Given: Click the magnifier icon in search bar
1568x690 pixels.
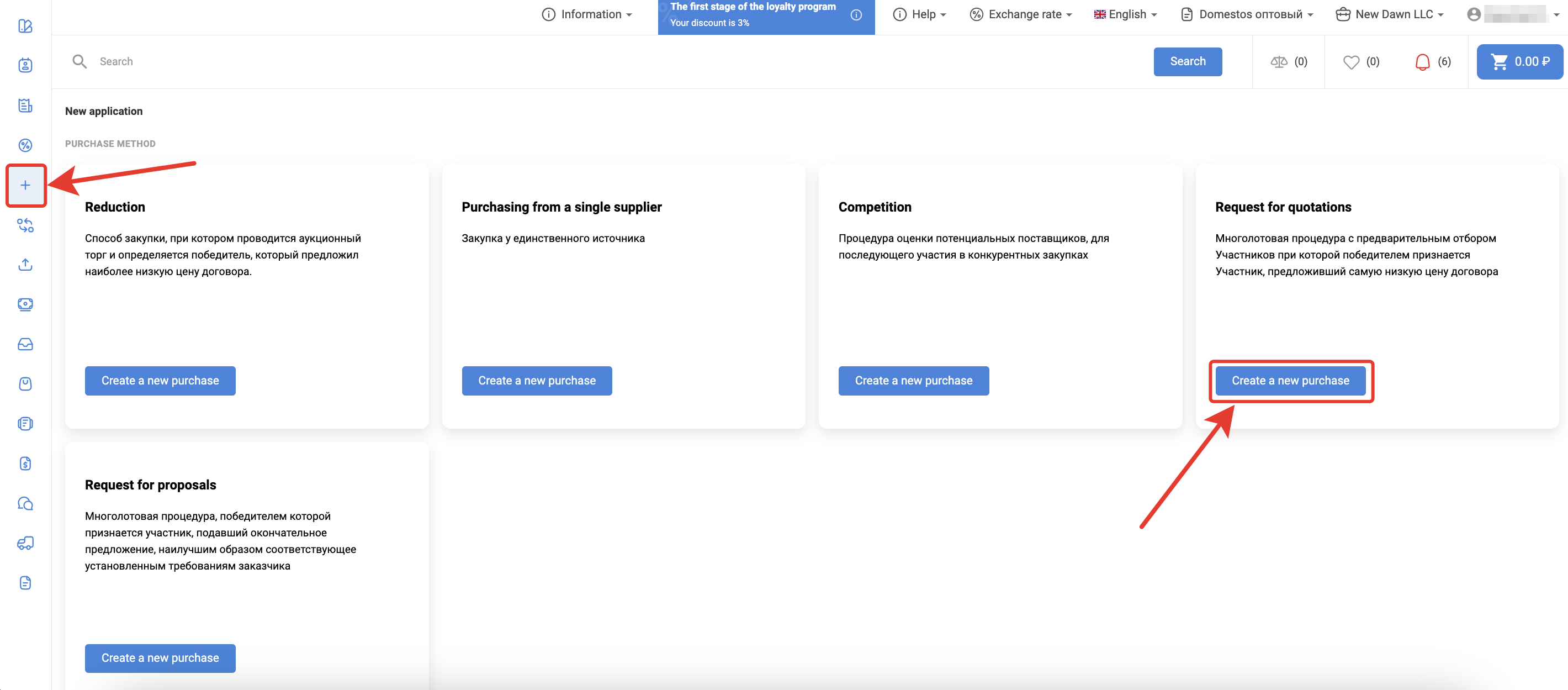Looking at the screenshot, I should pos(79,61).
